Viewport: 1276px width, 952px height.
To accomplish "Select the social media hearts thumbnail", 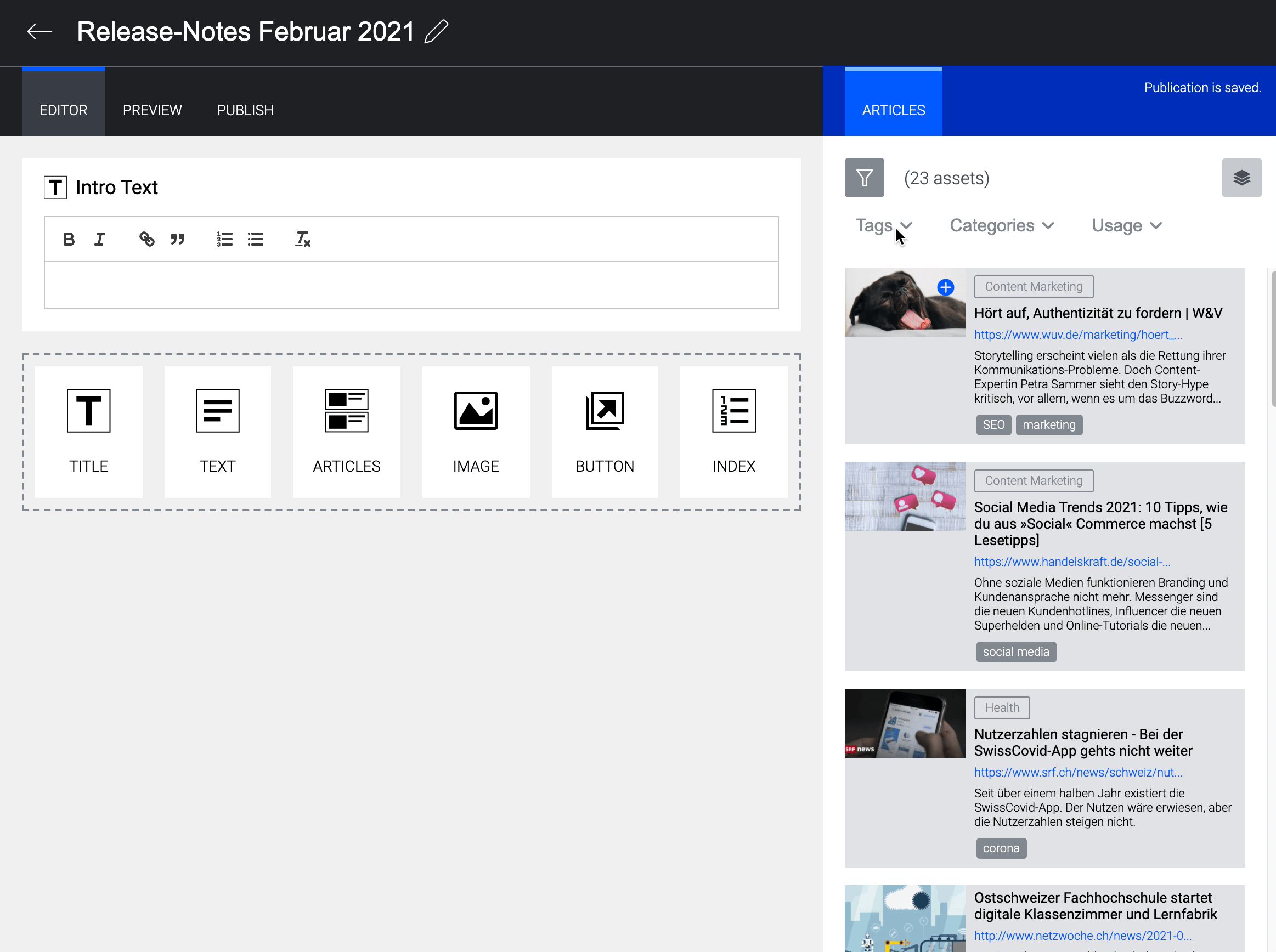I will (x=905, y=496).
